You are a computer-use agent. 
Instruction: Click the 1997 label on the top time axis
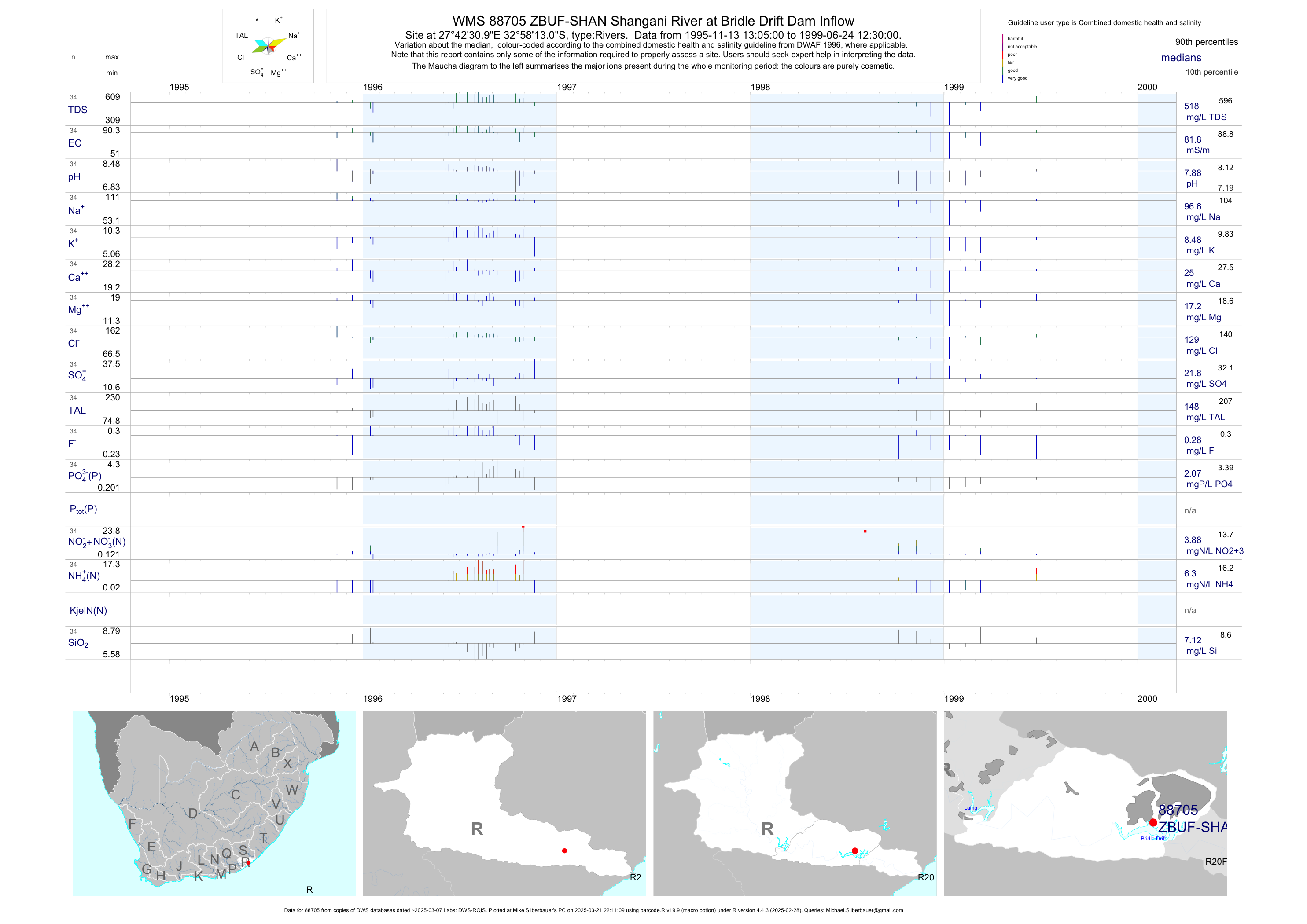point(567,87)
